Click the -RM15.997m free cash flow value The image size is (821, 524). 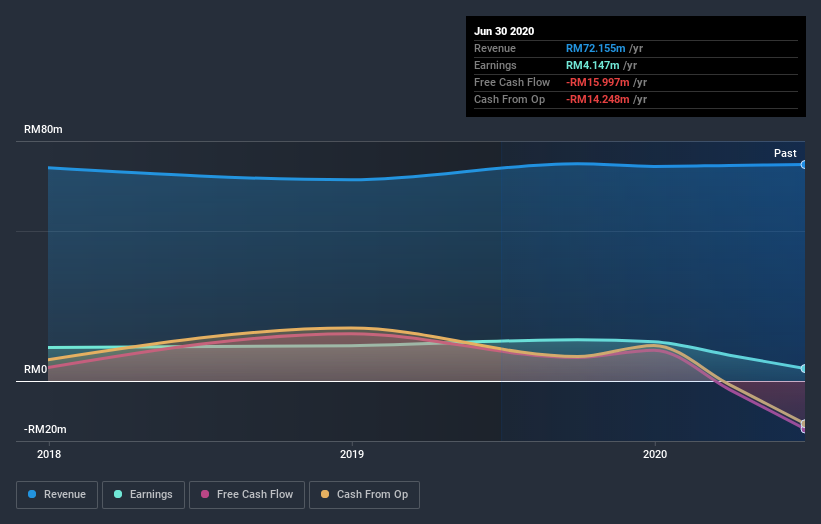pyautogui.click(x=597, y=82)
